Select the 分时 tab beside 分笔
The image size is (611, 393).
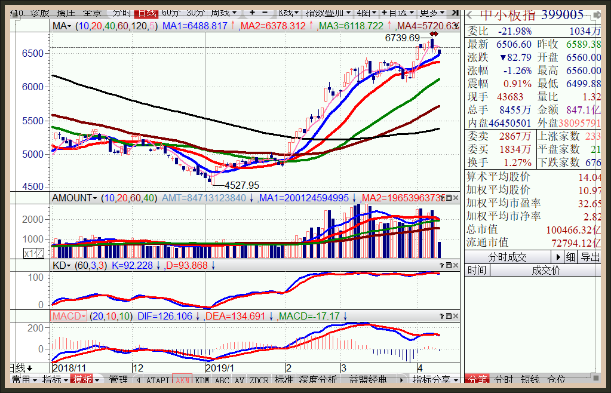pyautogui.click(x=503, y=379)
